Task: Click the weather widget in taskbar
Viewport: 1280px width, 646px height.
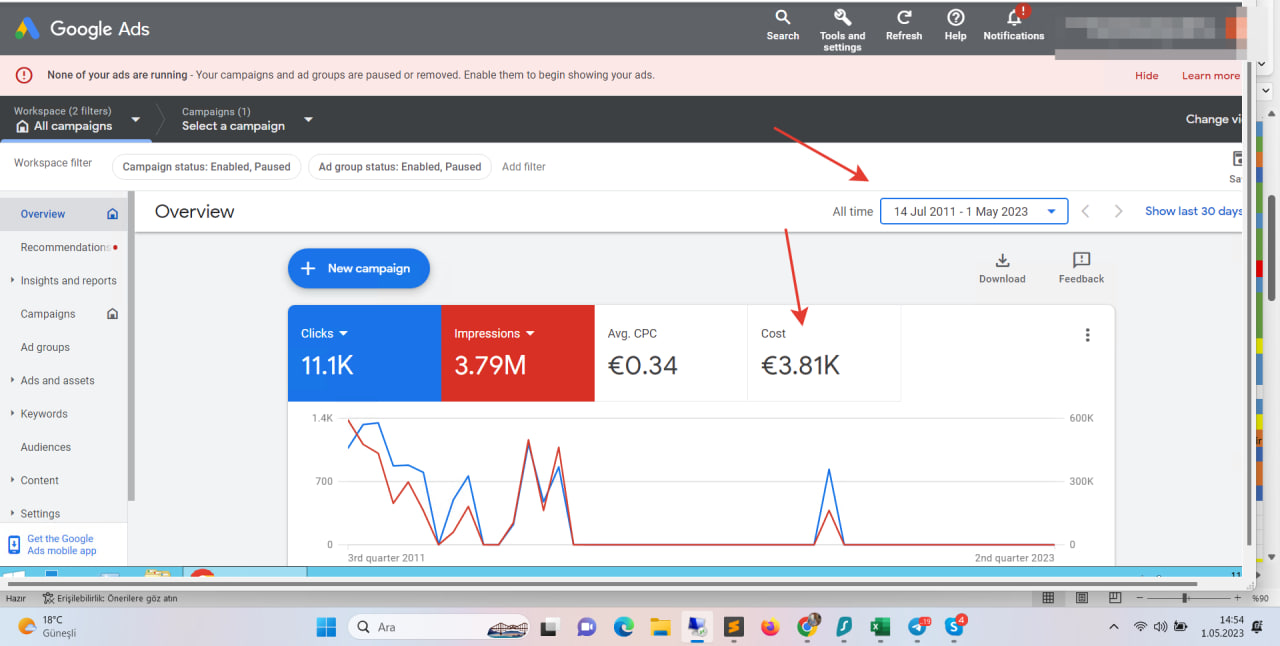Action: click(48, 626)
